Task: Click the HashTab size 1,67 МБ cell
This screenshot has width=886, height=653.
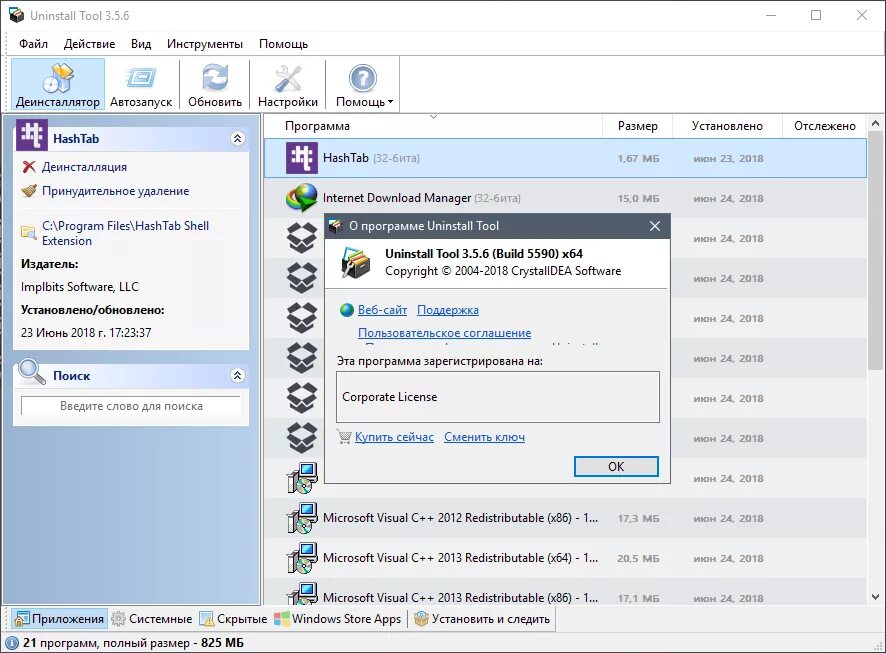Action: [x=638, y=159]
